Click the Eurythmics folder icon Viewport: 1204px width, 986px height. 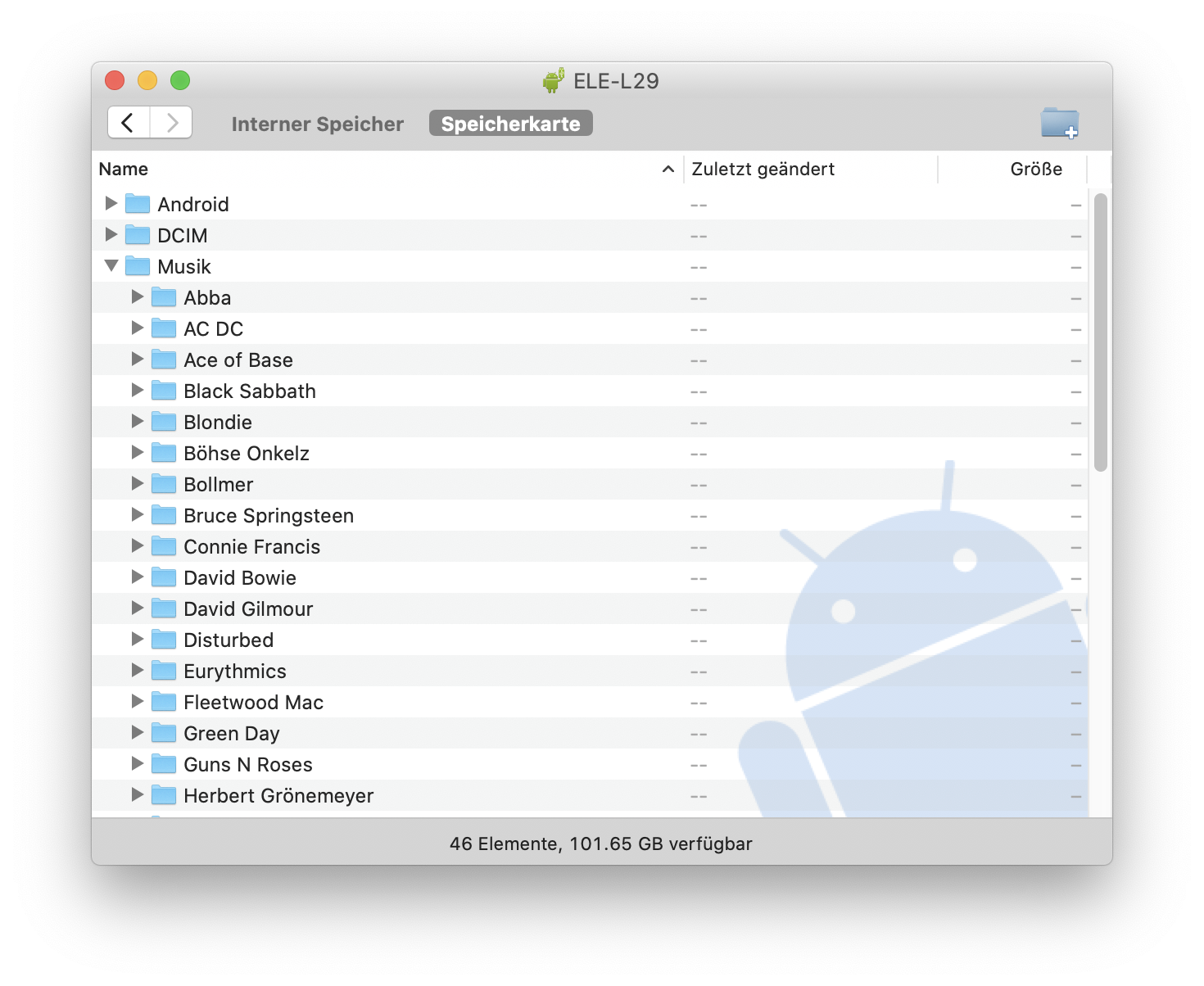164,670
